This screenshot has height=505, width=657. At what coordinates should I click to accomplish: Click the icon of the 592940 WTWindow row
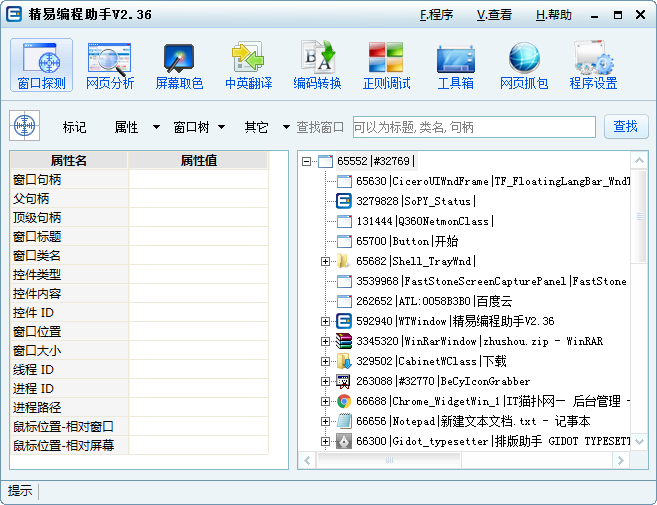pos(344,321)
